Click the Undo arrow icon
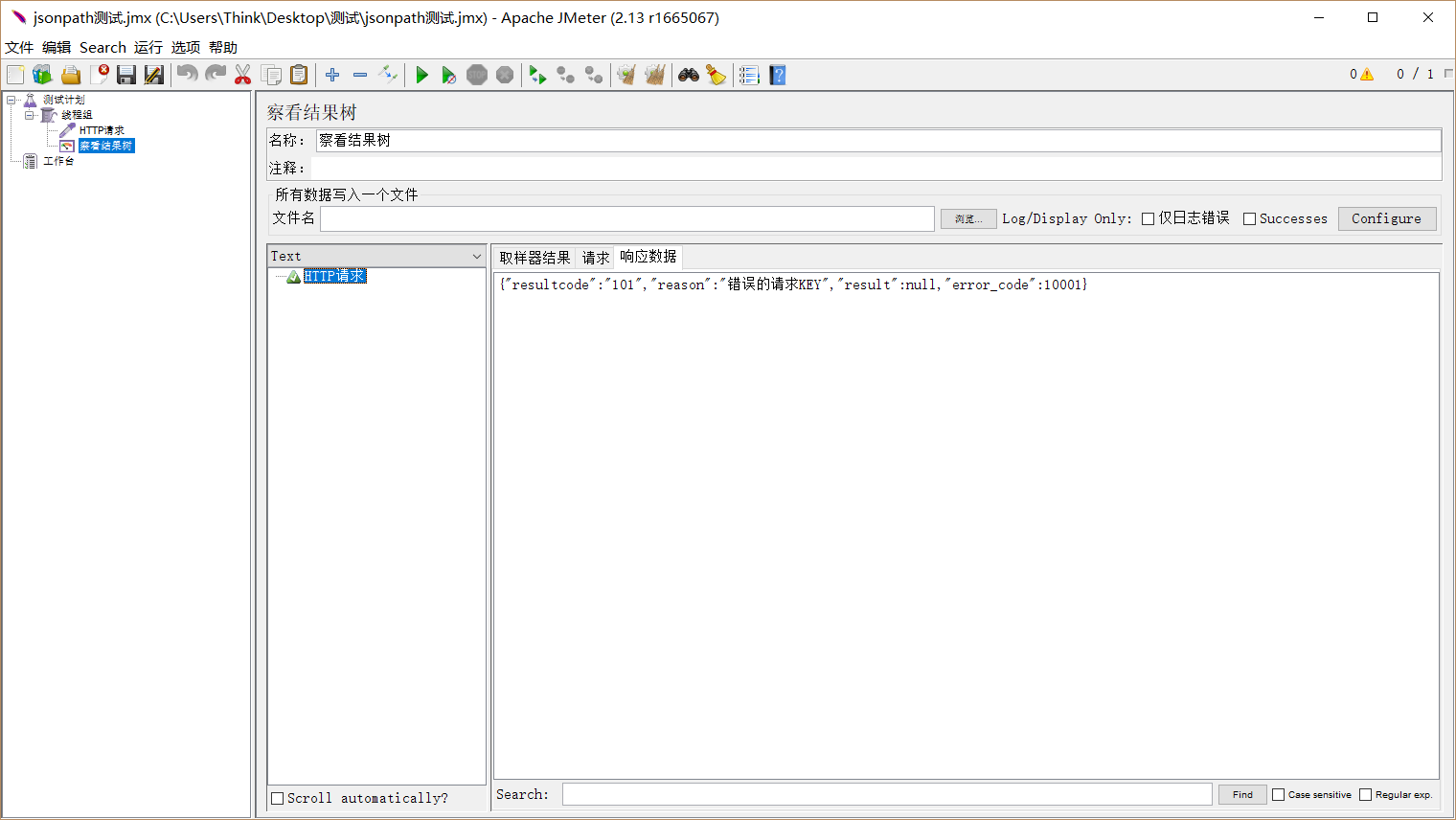 (188, 75)
